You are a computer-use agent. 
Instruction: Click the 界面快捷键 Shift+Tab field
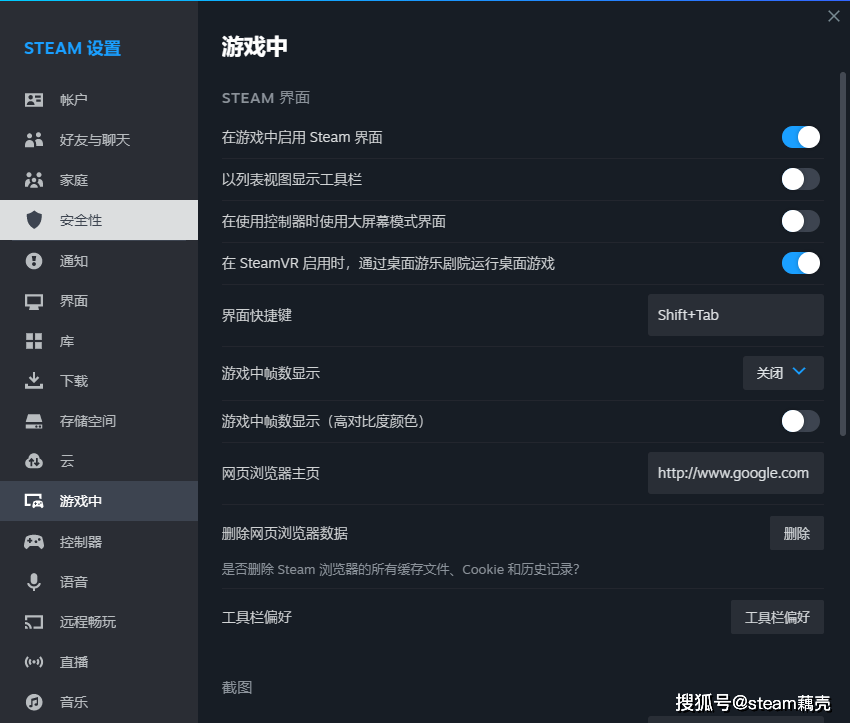click(736, 315)
